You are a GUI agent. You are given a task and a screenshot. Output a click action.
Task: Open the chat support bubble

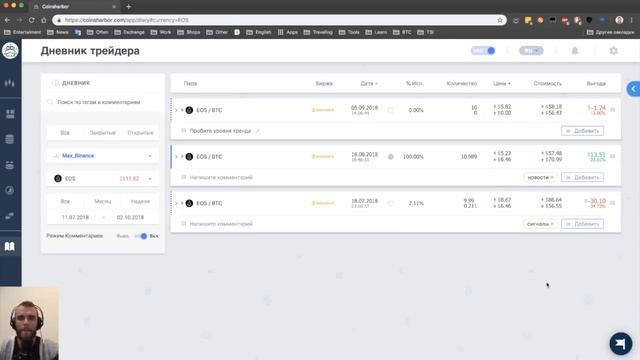[x=621, y=343]
